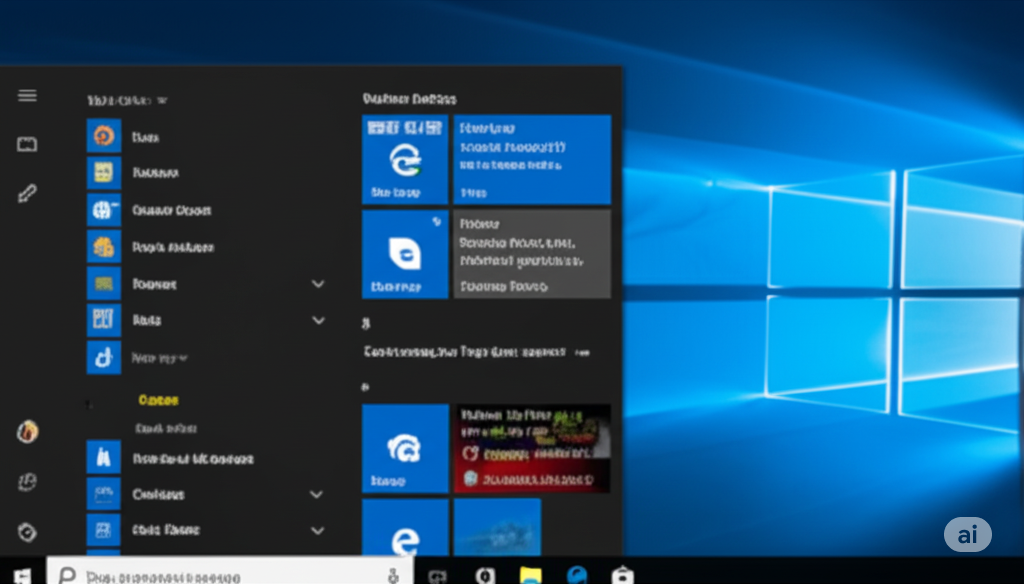Open the second-row blue tile with white leaf-shaped icon
Viewport: 1024px width, 584px height.
pyautogui.click(x=405, y=254)
